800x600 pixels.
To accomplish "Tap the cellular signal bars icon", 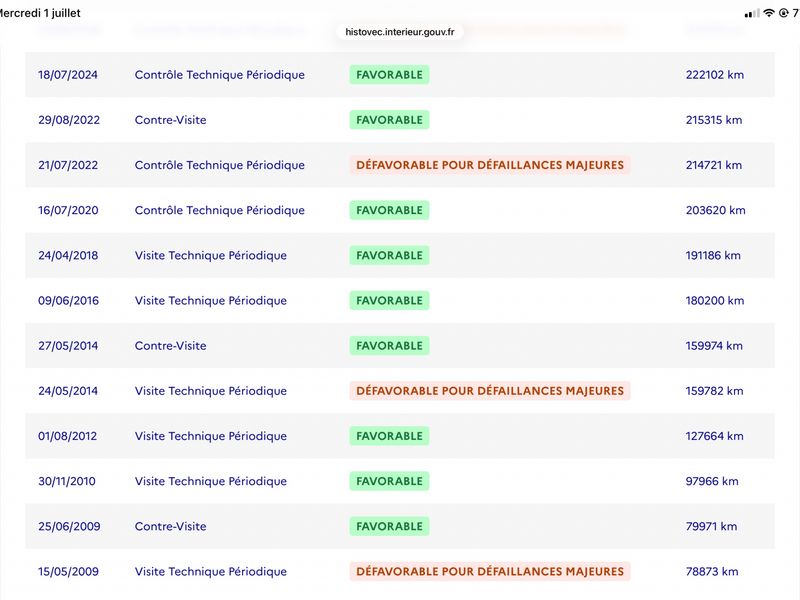I will [752, 14].
